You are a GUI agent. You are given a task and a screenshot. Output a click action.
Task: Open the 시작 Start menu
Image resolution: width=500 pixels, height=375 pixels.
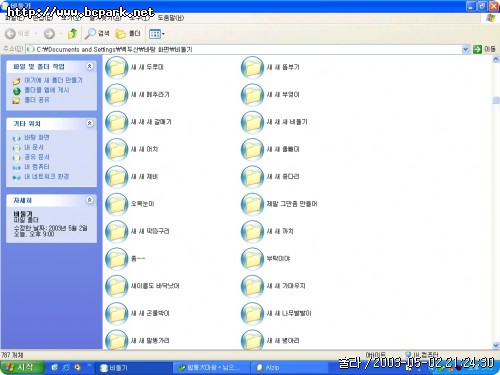(x=22, y=367)
